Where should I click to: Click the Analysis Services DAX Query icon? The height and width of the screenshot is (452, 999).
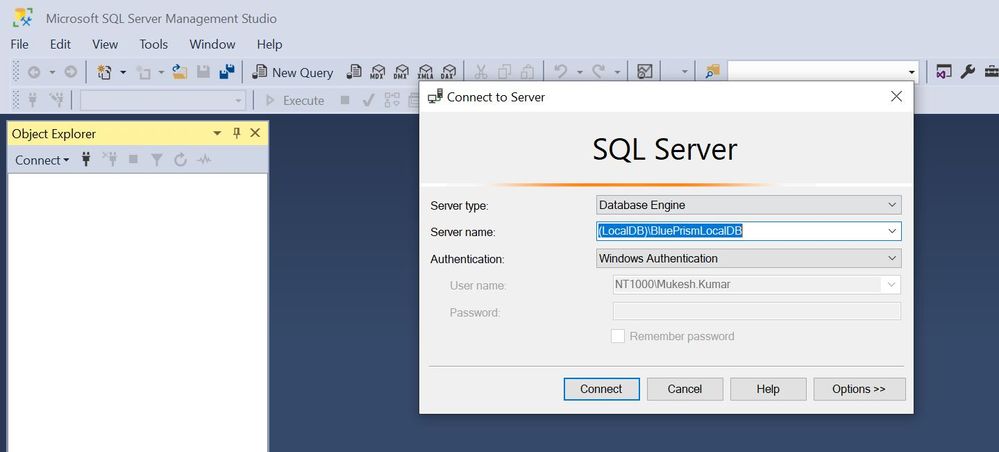click(x=449, y=72)
